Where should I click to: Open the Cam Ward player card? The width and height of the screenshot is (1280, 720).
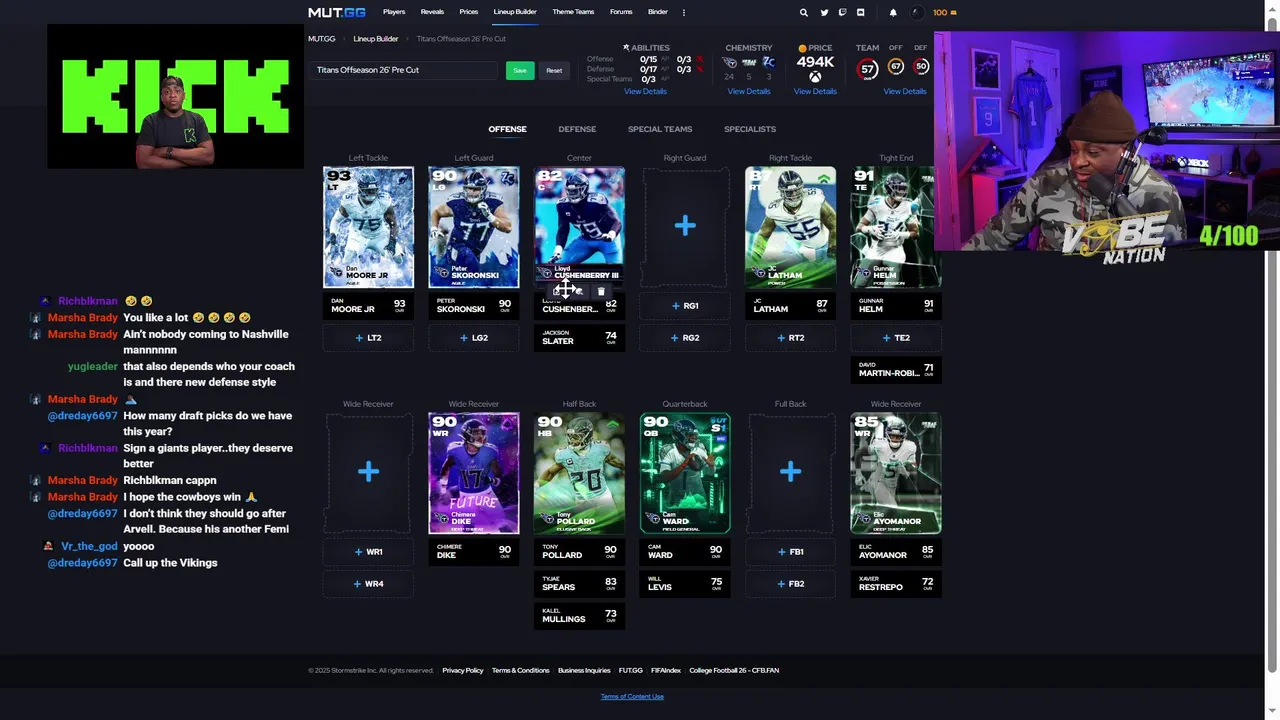pyautogui.click(x=685, y=473)
